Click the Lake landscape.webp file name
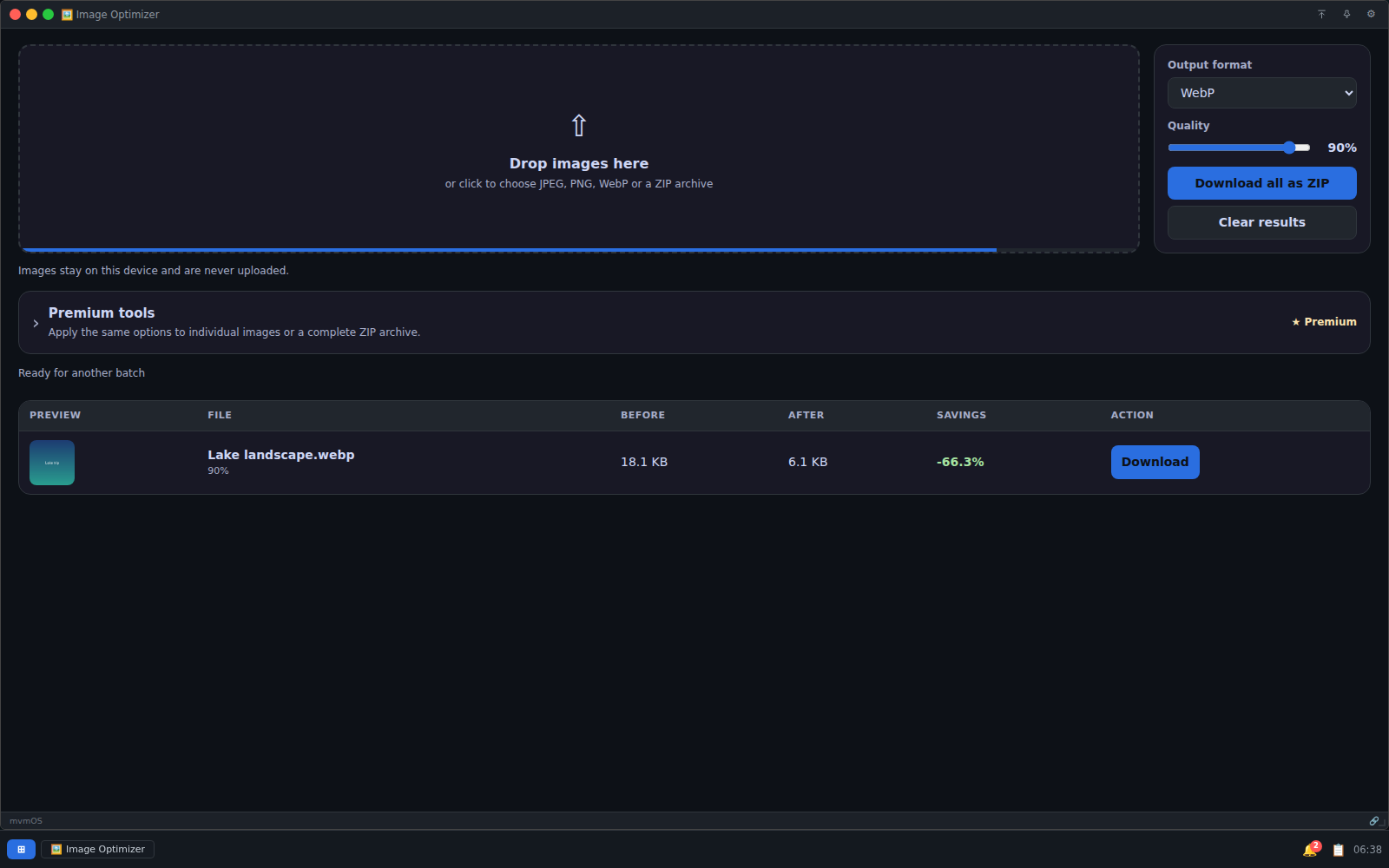1389x868 pixels. pos(280,455)
